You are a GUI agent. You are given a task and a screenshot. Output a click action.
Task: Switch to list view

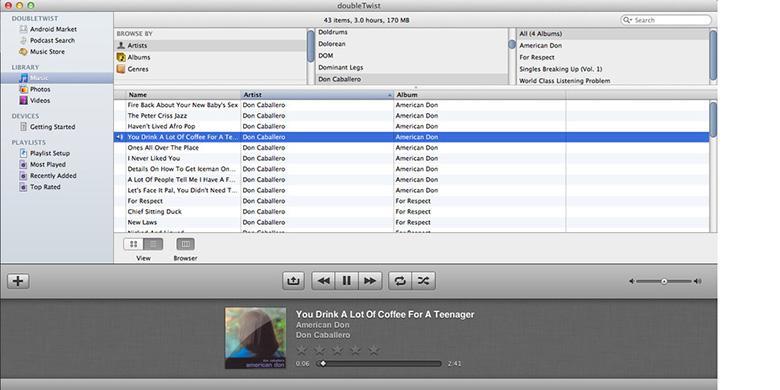[153, 244]
